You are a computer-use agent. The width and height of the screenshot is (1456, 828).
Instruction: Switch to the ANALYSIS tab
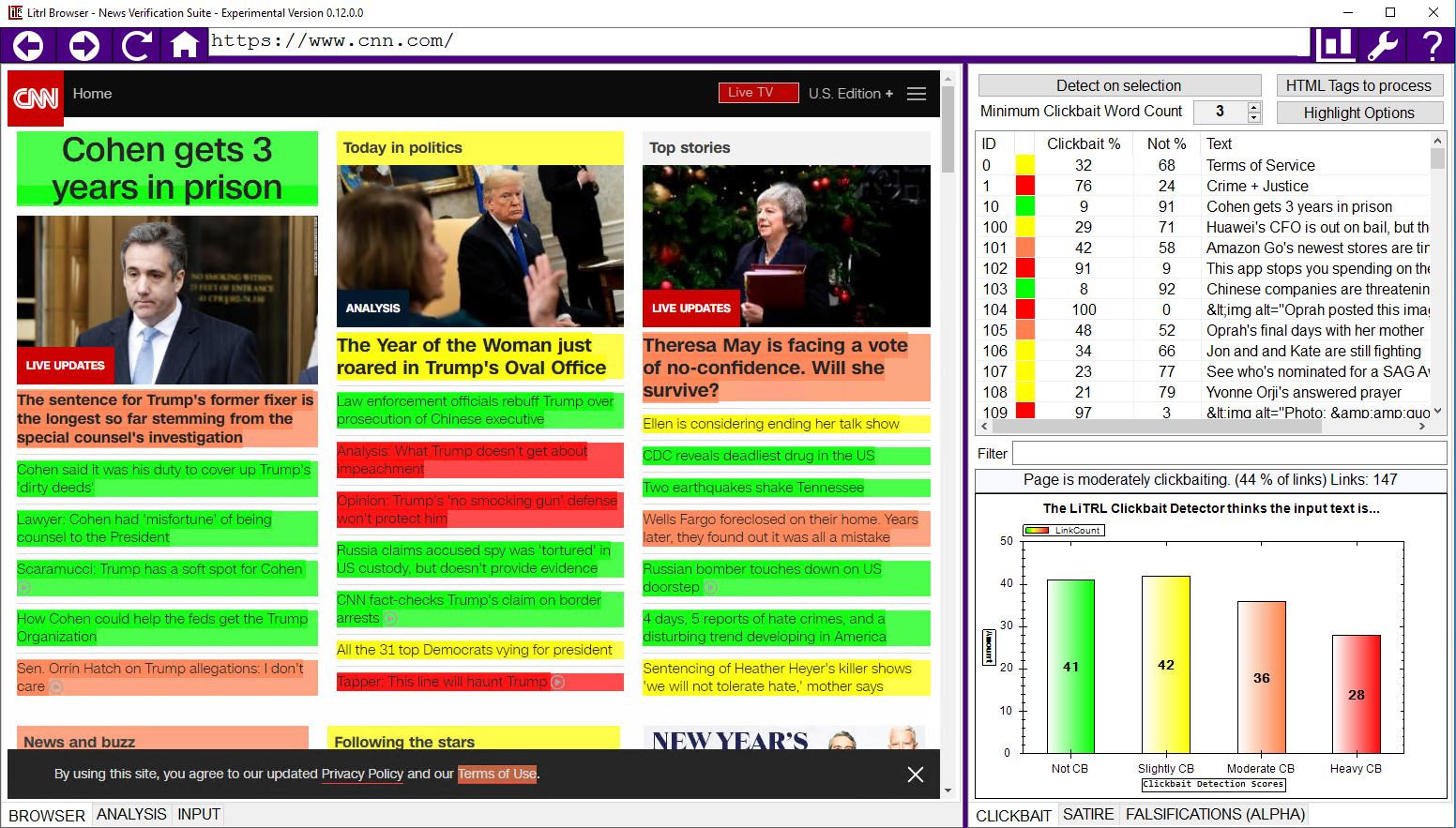(131, 814)
